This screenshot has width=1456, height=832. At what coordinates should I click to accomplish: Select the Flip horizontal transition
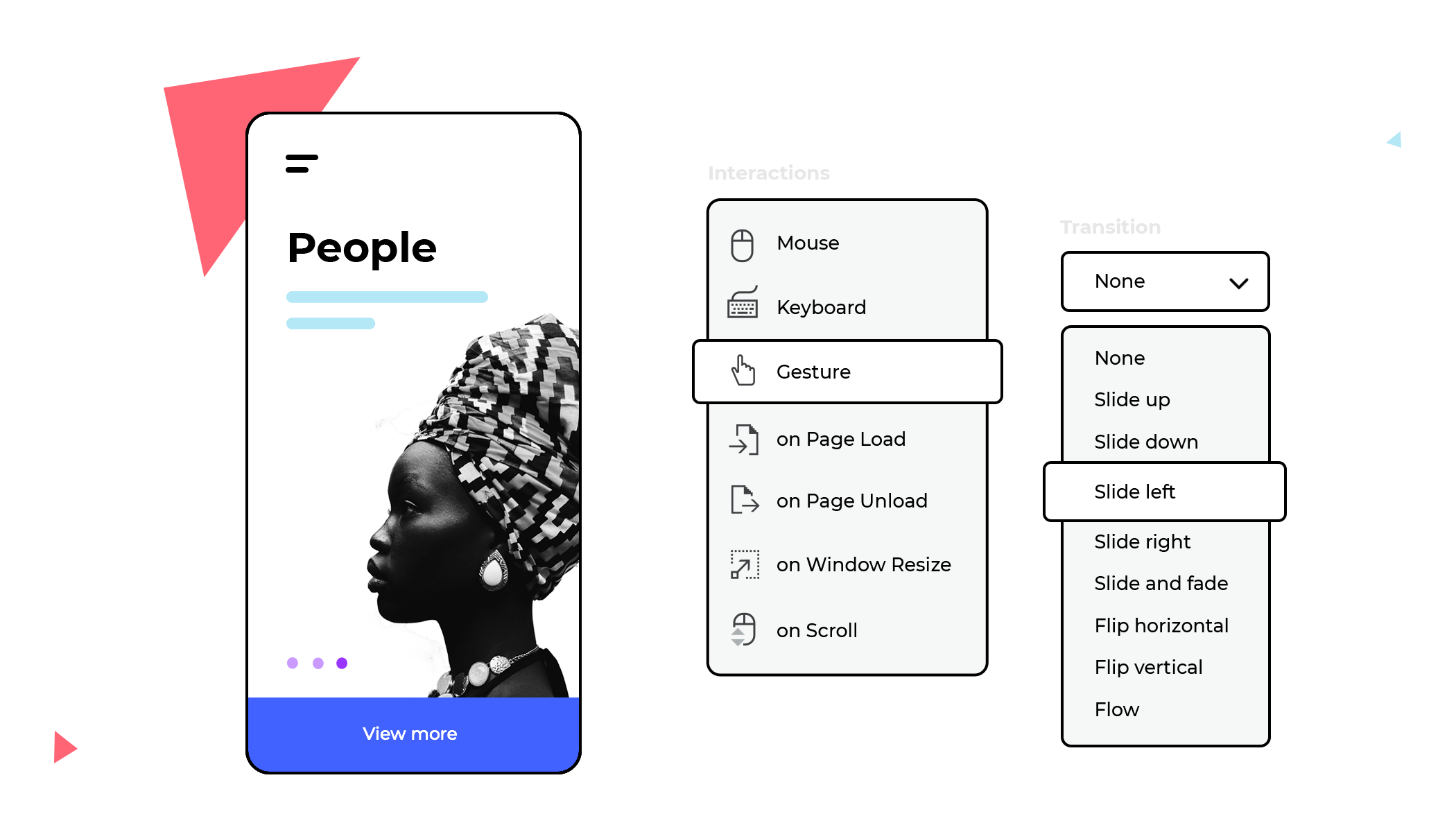pyautogui.click(x=1160, y=625)
